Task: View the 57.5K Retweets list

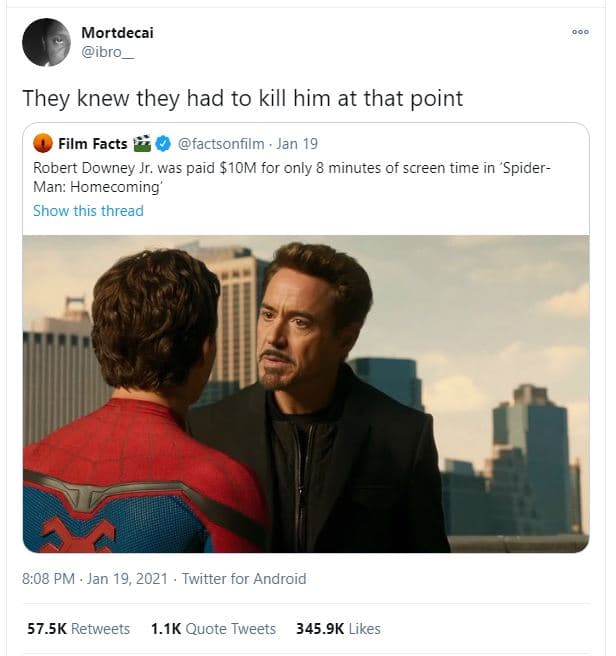Action: (x=79, y=629)
